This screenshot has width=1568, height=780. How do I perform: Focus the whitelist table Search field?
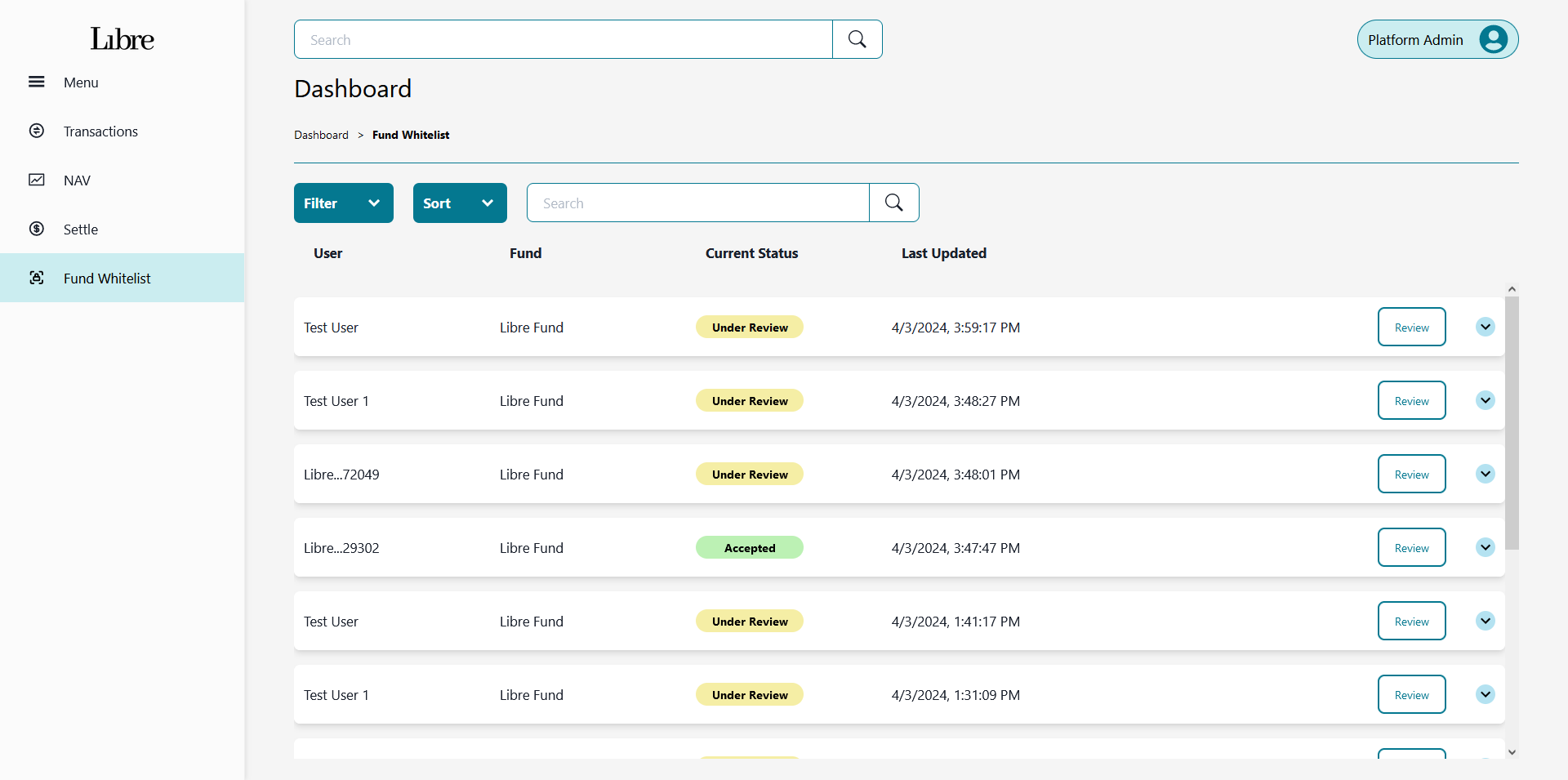pos(697,203)
